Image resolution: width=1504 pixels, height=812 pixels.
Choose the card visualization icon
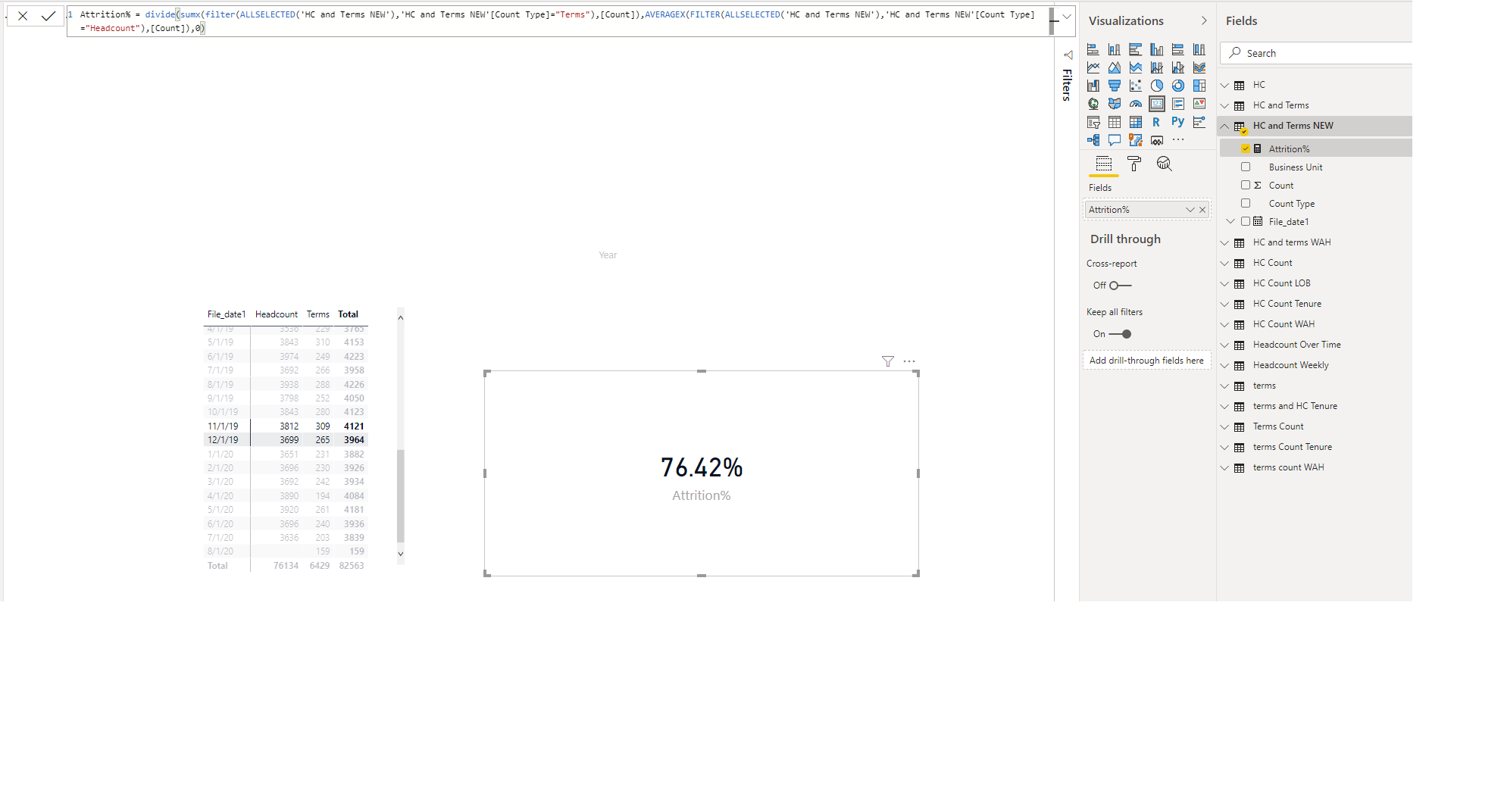click(1157, 104)
